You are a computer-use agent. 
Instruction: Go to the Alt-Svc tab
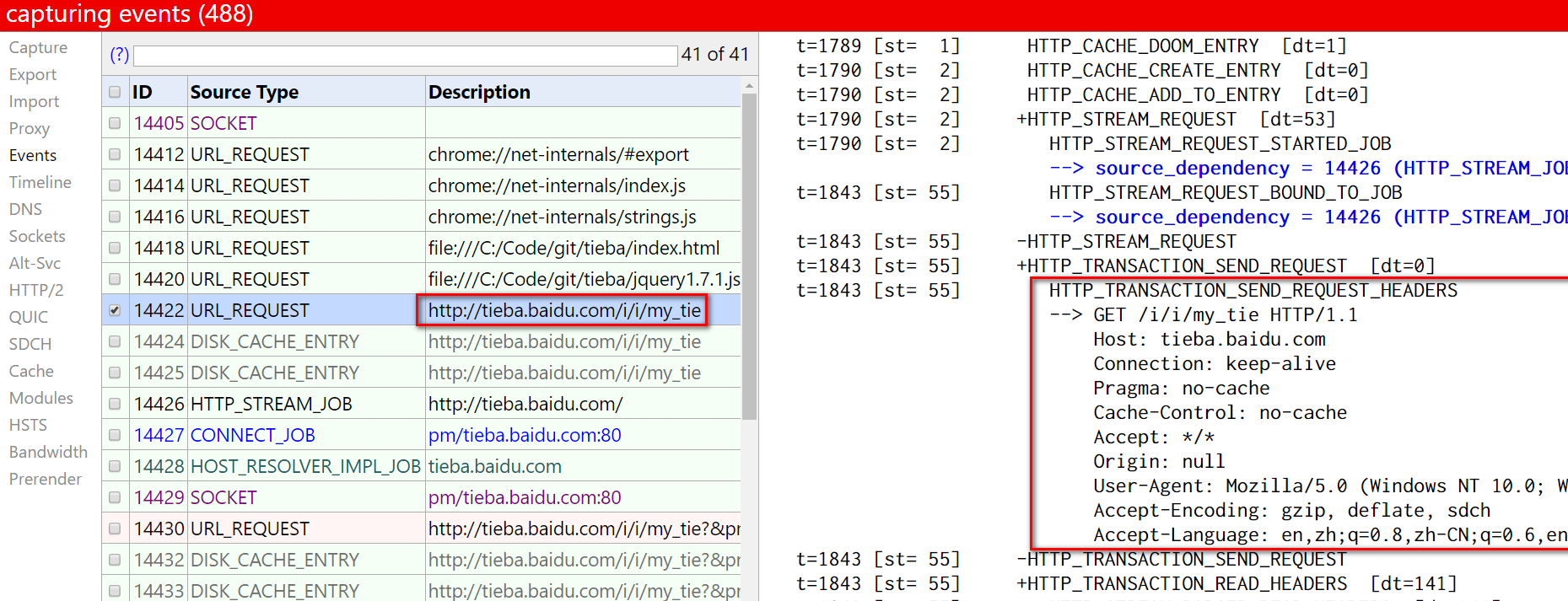[35, 264]
